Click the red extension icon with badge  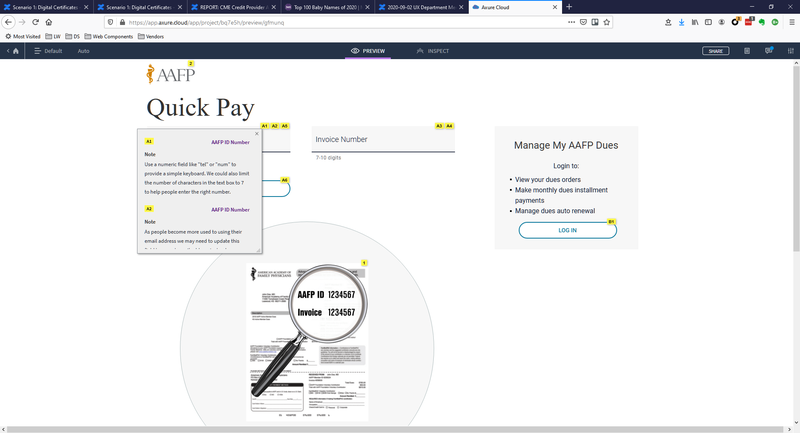(x=748, y=22)
